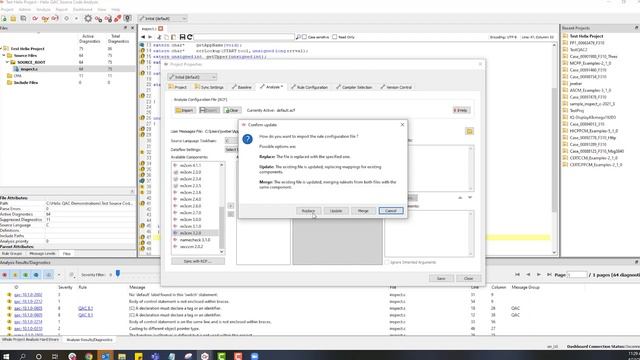640x360 pixels.
Task: Click the settings gear icon in main toolbar
Action: click(88, 18)
